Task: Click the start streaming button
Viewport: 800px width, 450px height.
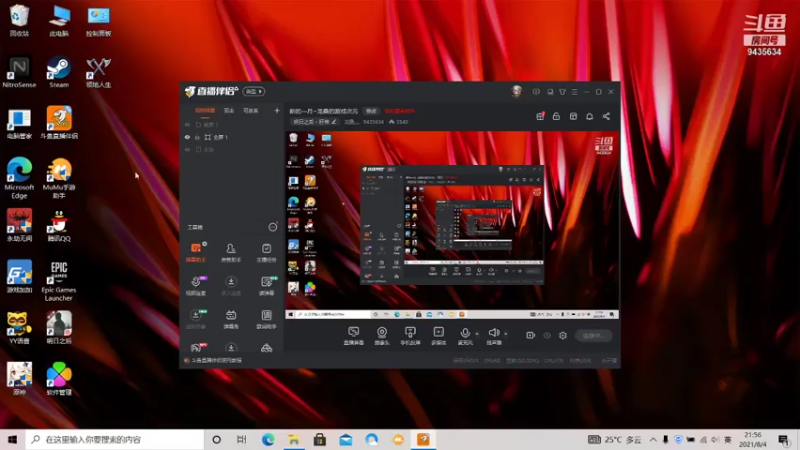Action: pyautogui.click(x=592, y=336)
